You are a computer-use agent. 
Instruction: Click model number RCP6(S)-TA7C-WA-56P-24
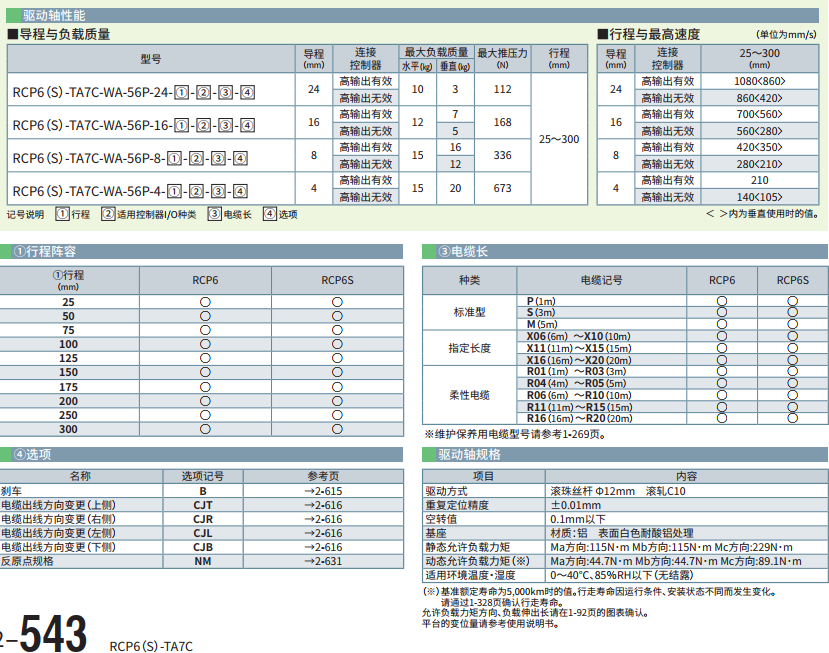point(134,93)
